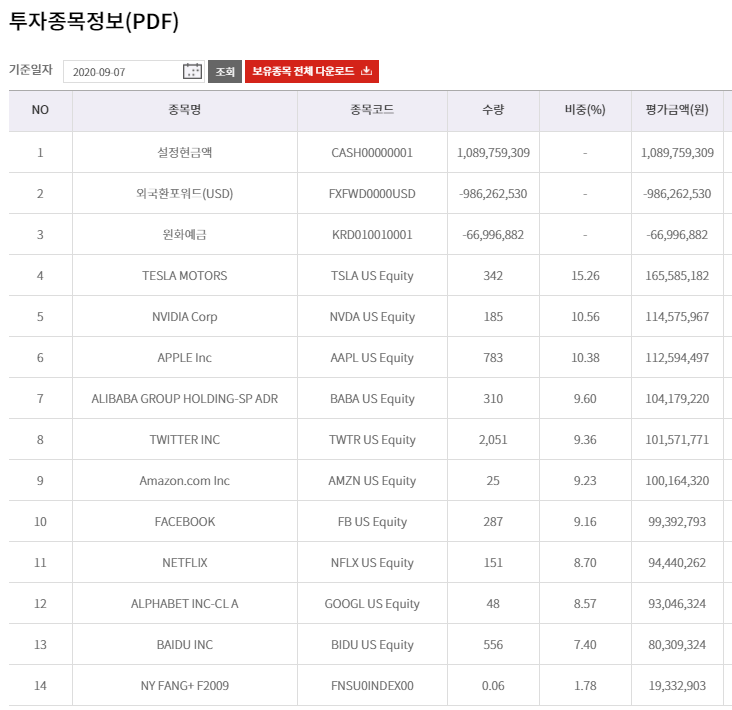Viewport: 732px width, 710px height.
Task: Click the 비중(%) column header
Action: (x=585, y=110)
